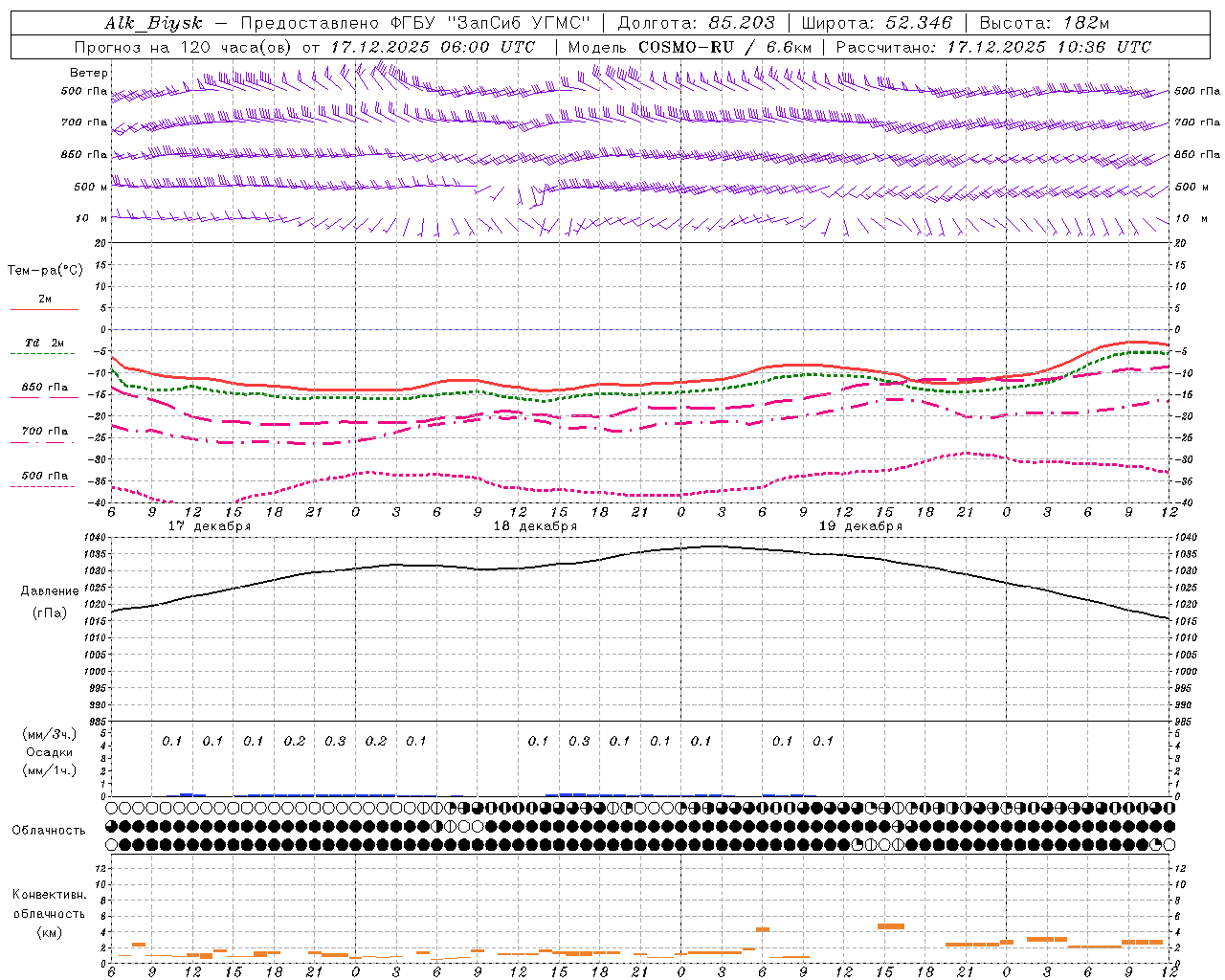Click the '(мм/1ч.)' precipitation unit label
This screenshot has width=1225, height=980.
[x=50, y=770]
